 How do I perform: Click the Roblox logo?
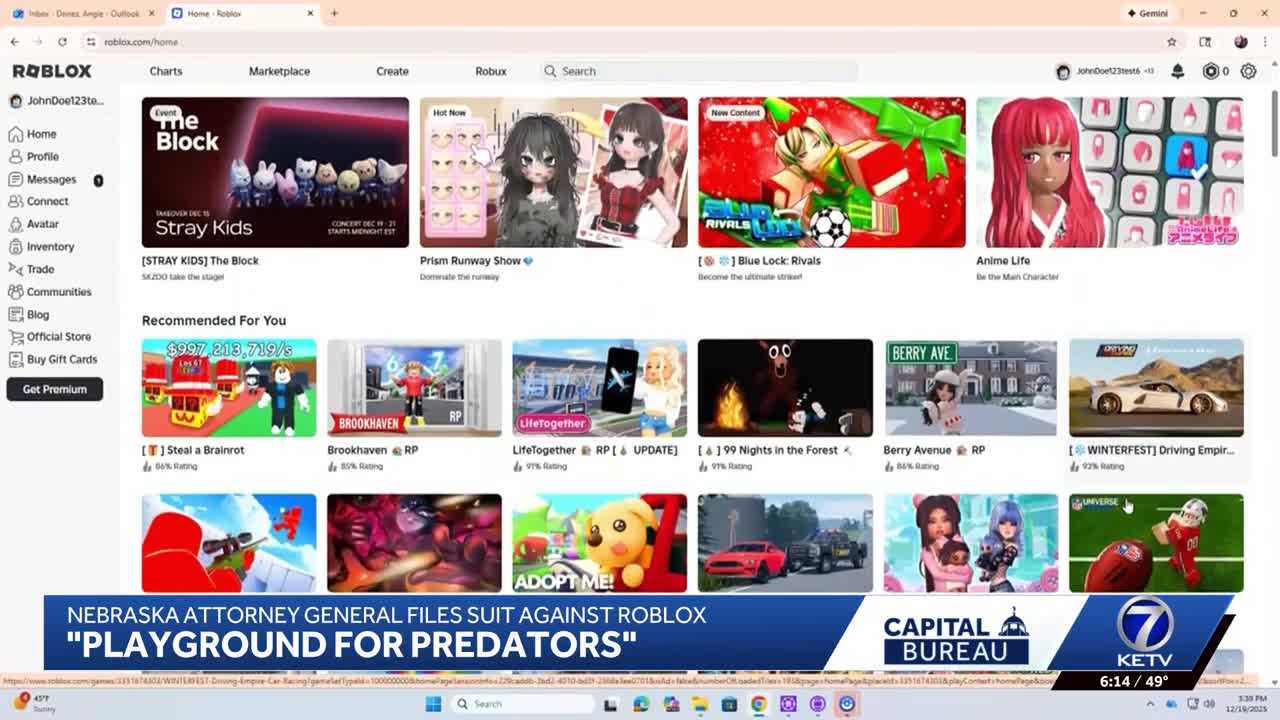click(x=52, y=71)
